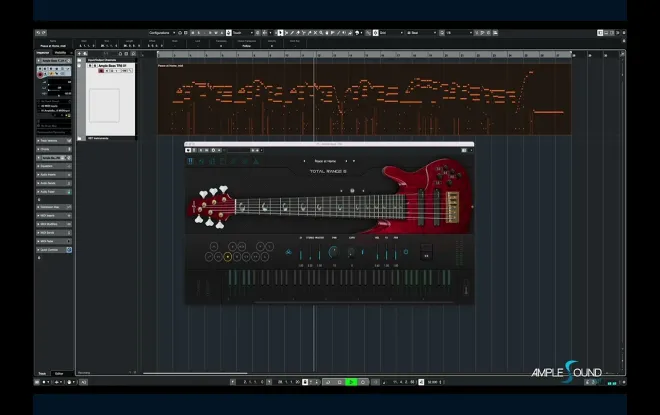This screenshot has width=660, height=415.
Task: Open the Main panel icon in Ample Bass plugin
Action: (x=190, y=161)
